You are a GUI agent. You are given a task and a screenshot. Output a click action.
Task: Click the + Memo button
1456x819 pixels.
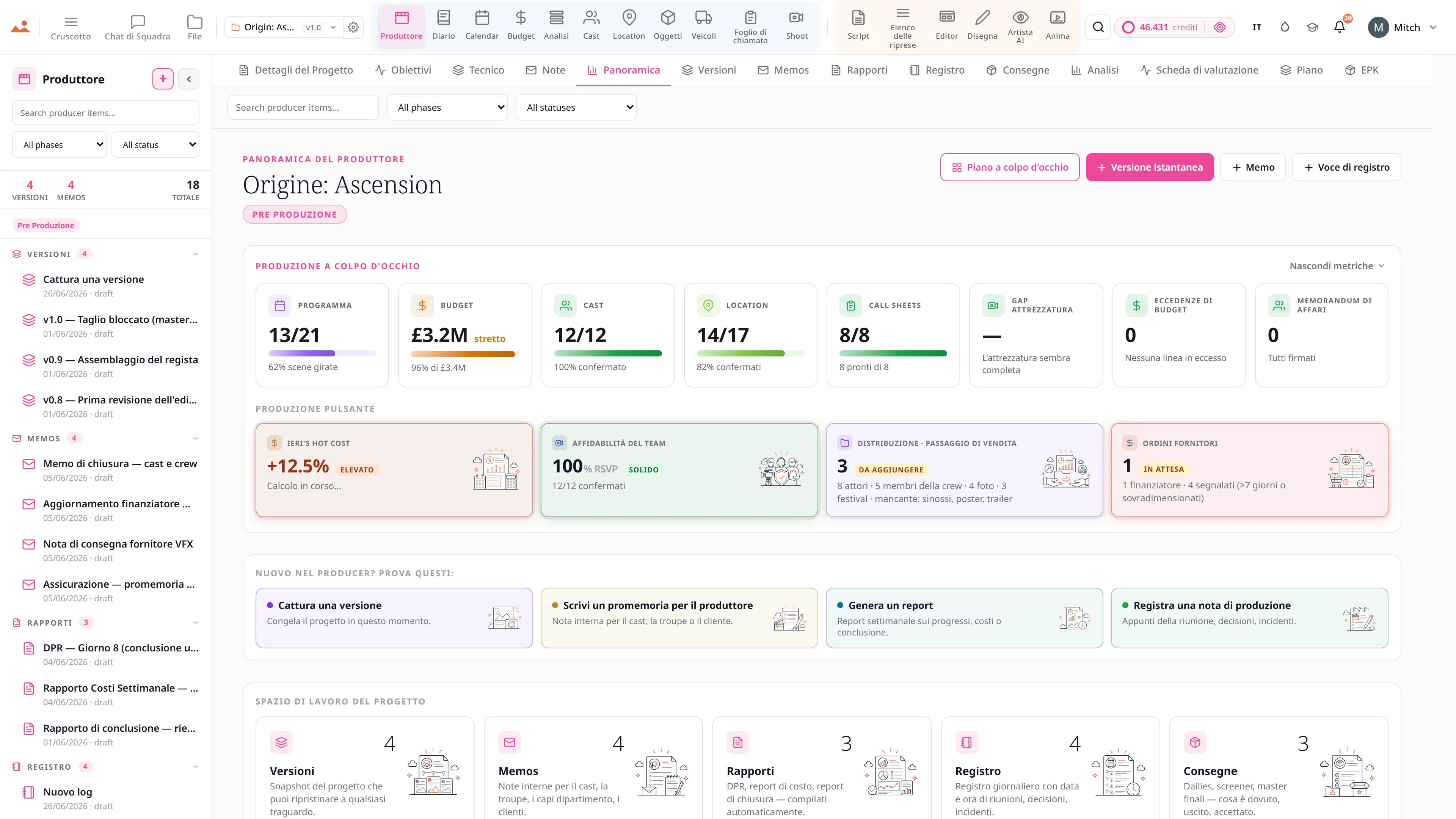(1253, 167)
